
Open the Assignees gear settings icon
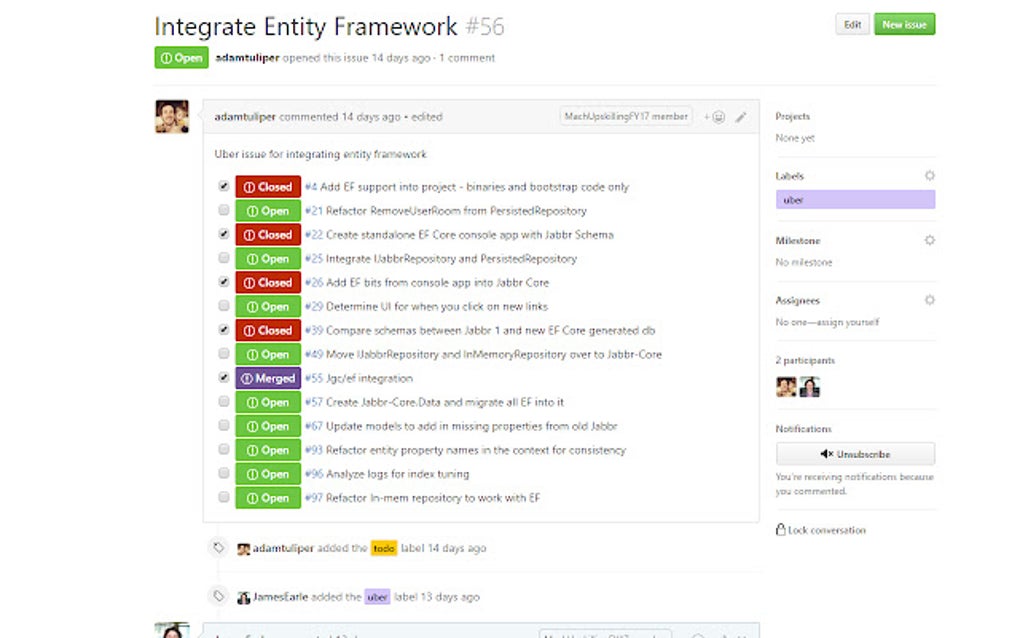pyautogui.click(x=930, y=300)
